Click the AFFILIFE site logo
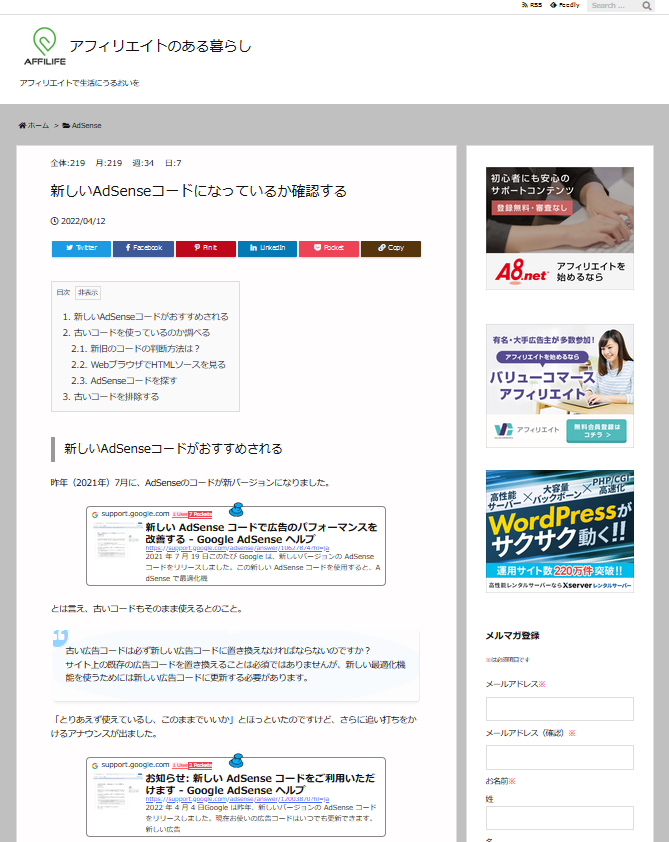 coord(45,47)
